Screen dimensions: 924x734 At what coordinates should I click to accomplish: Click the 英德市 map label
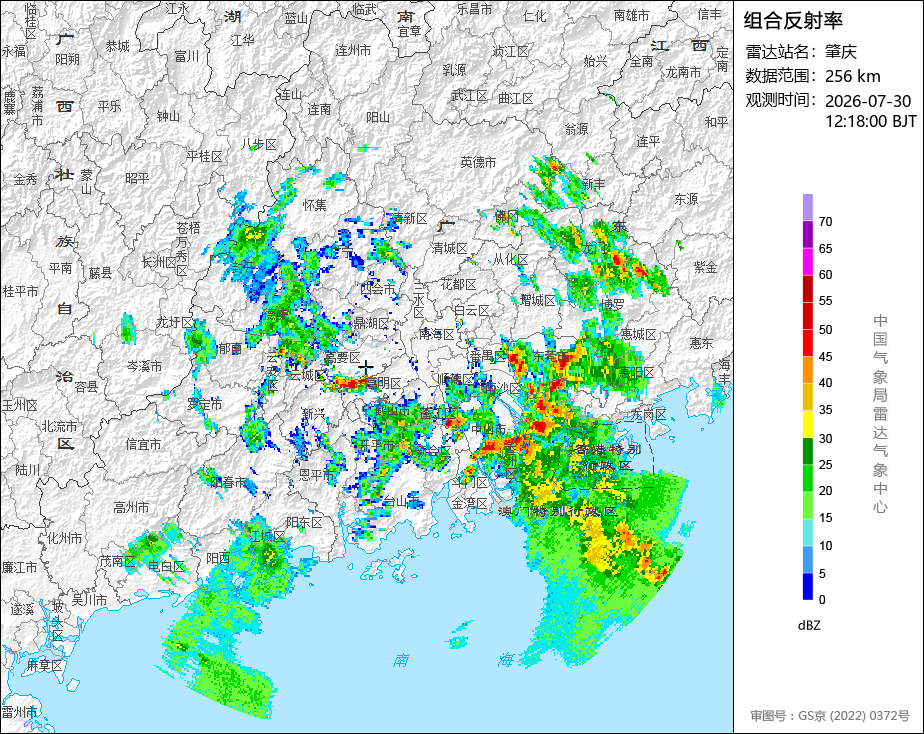tap(478, 162)
